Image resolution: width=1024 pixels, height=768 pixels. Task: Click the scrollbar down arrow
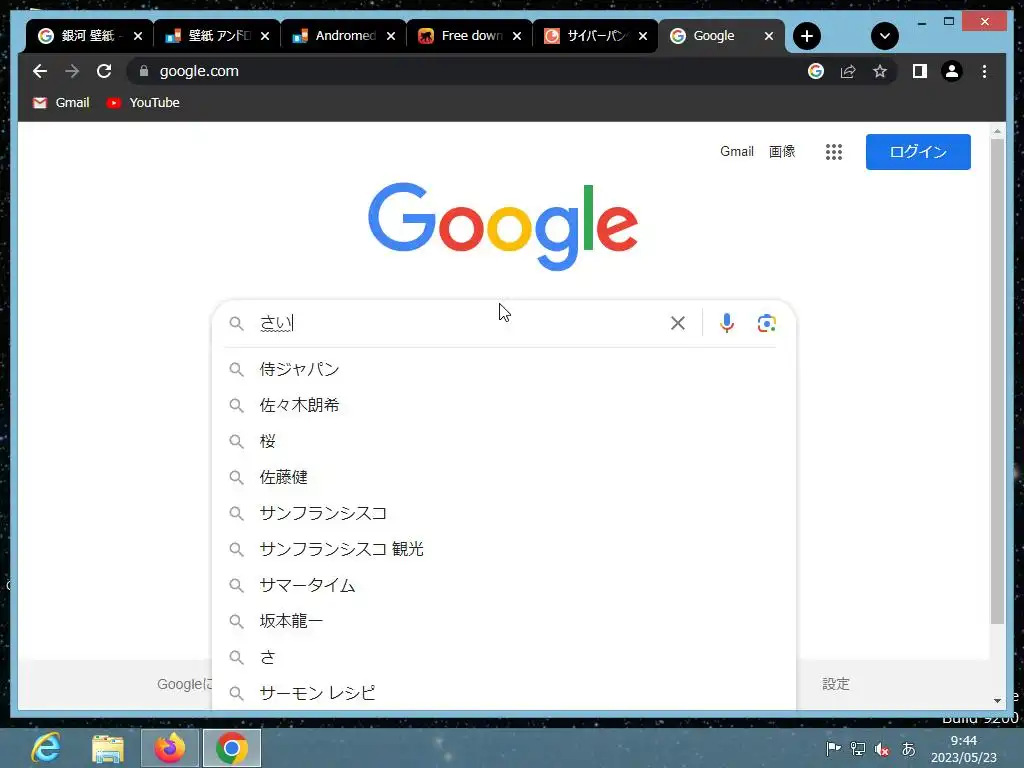point(997,701)
